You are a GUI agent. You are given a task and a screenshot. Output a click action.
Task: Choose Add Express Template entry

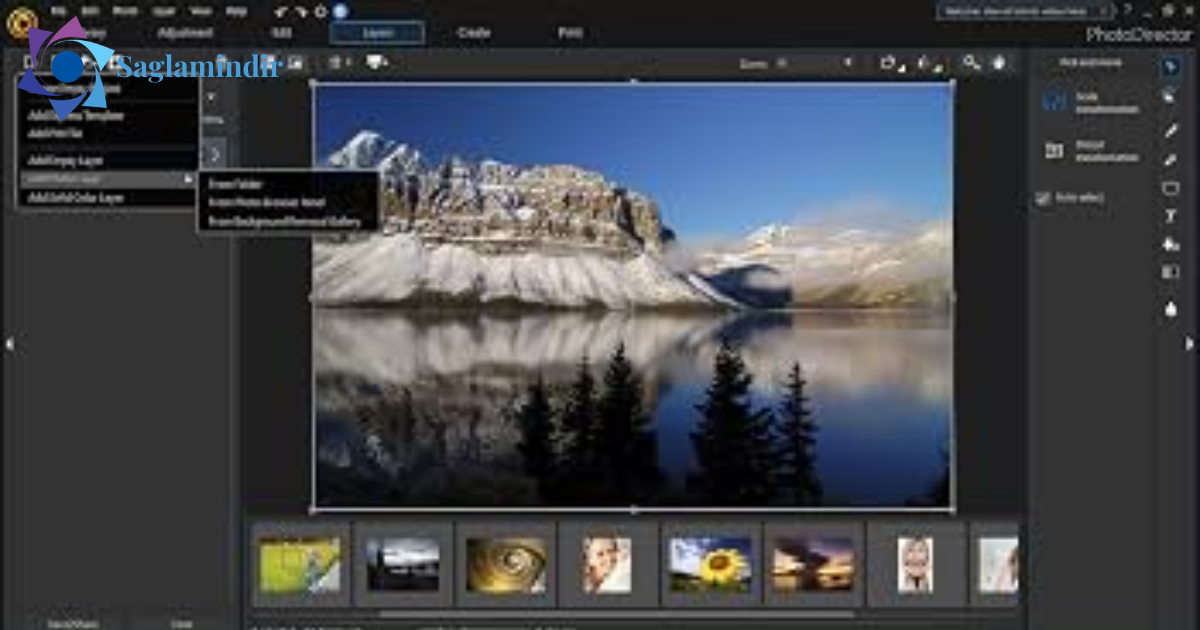coord(75,116)
